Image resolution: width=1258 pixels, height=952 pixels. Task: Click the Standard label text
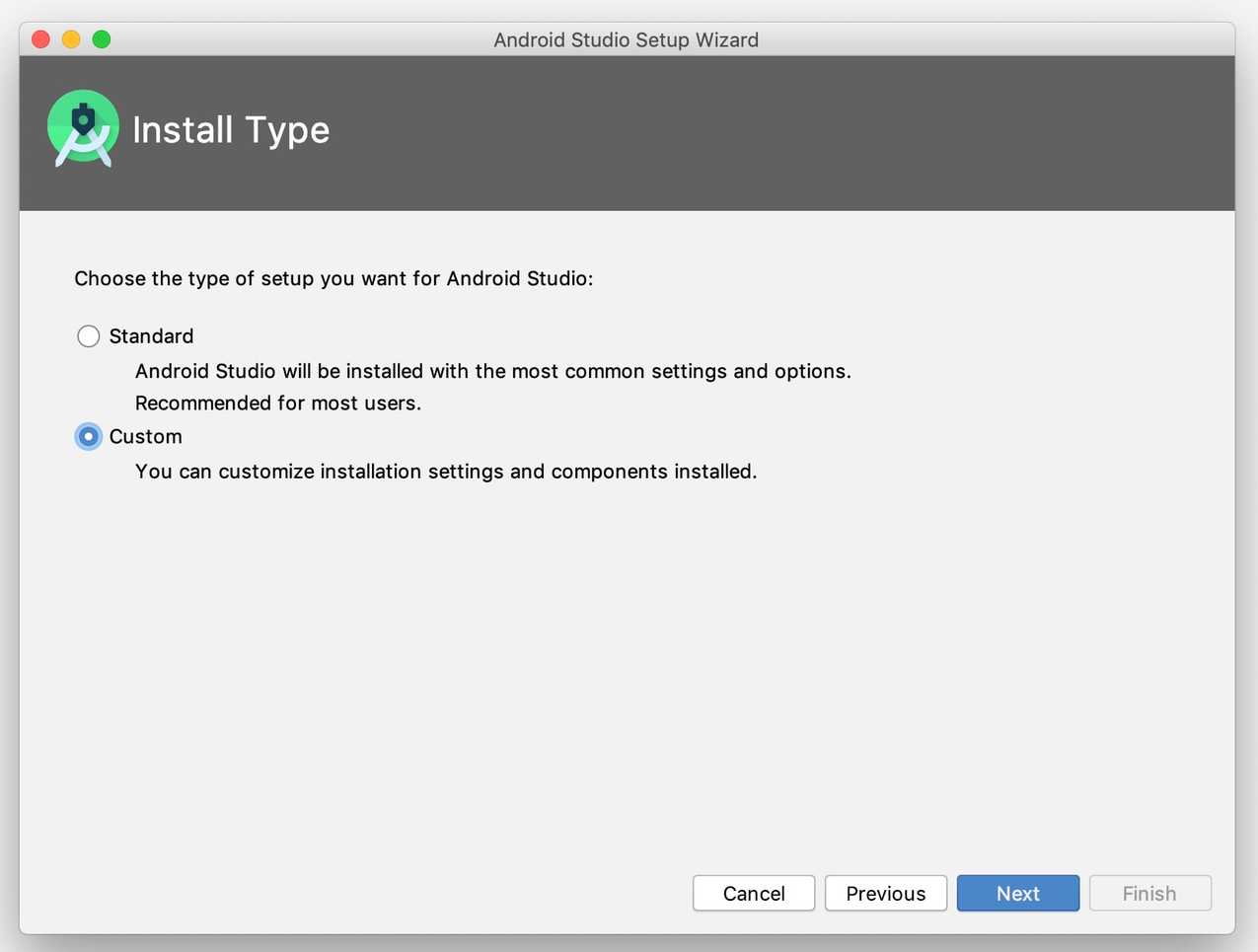[x=150, y=335]
